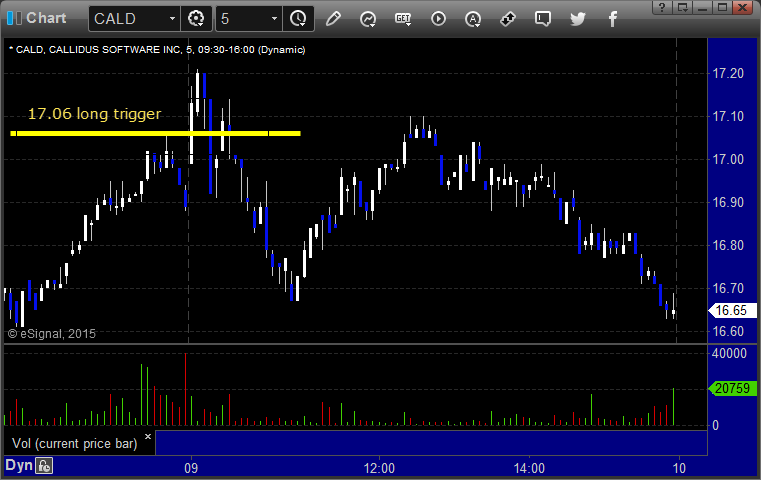The image size is (761, 480).
Task: Click the '17.06 long trigger' text annotation
Action: [94, 114]
